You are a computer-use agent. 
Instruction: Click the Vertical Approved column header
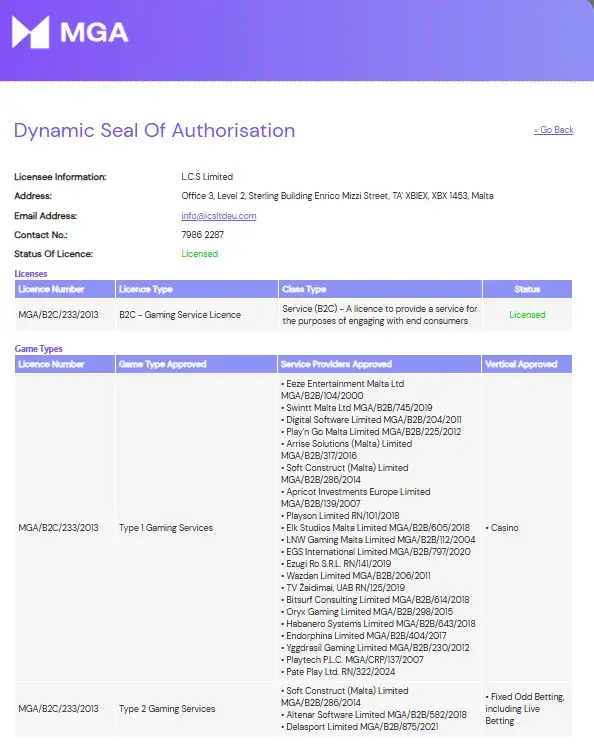click(x=521, y=364)
